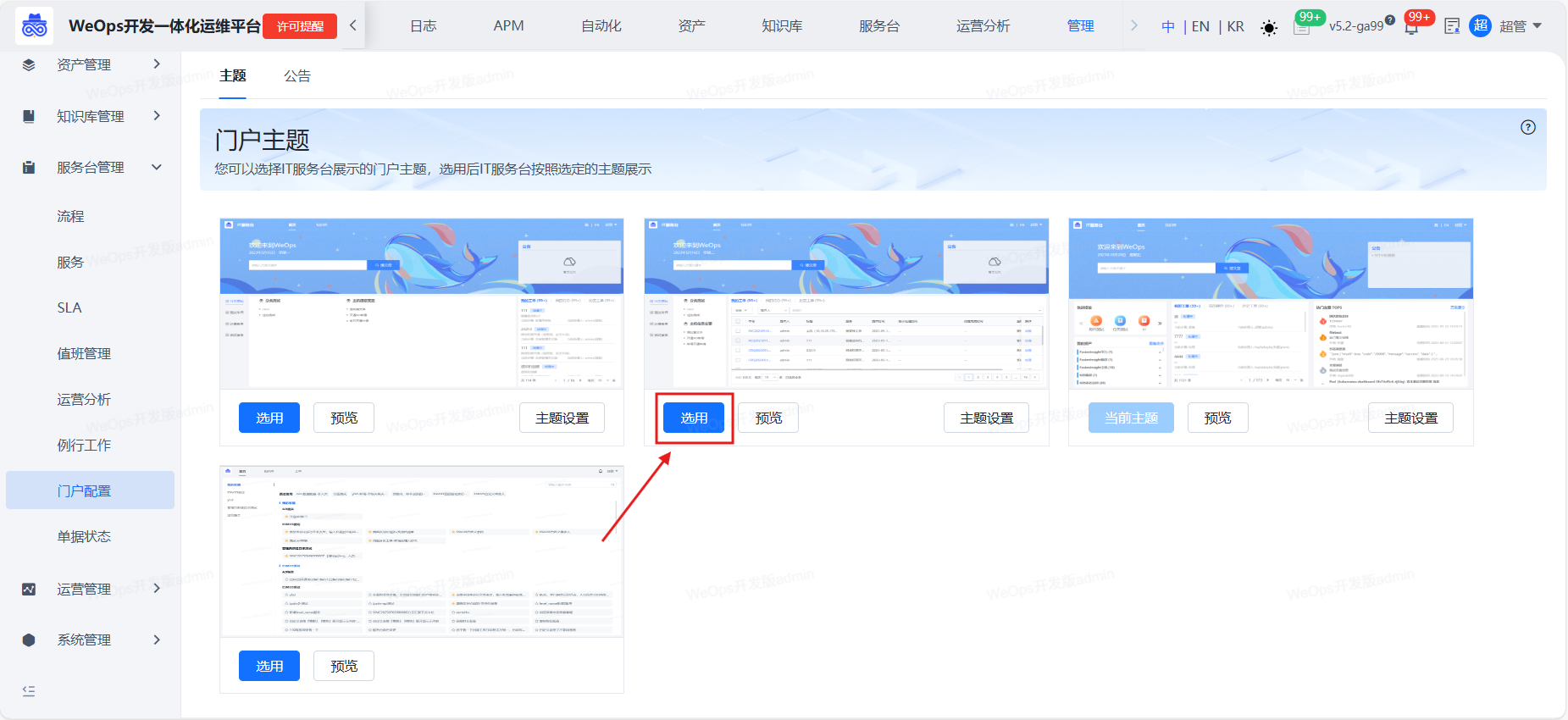Click the third theme's preview thumbnail

coord(1270,303)
